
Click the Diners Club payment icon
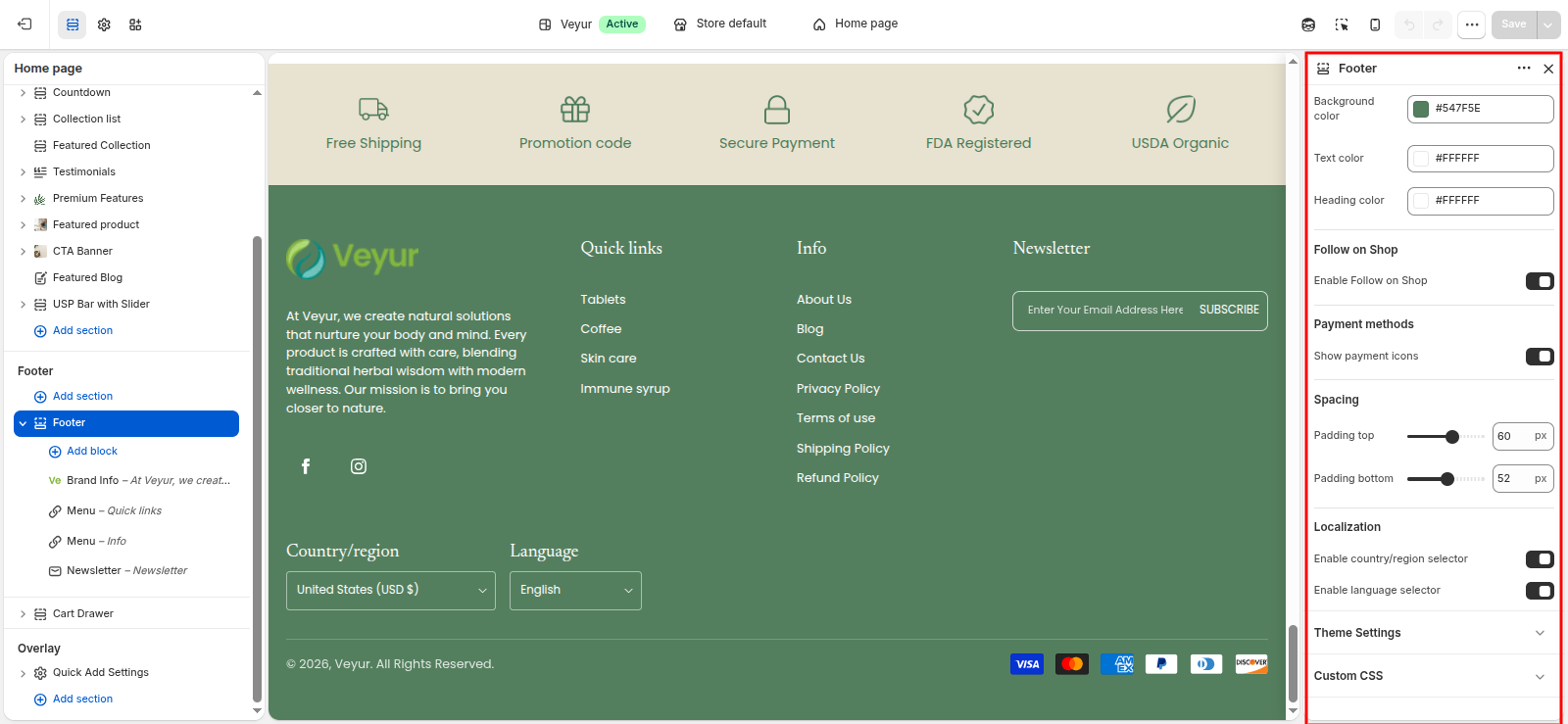(1206, 664)
